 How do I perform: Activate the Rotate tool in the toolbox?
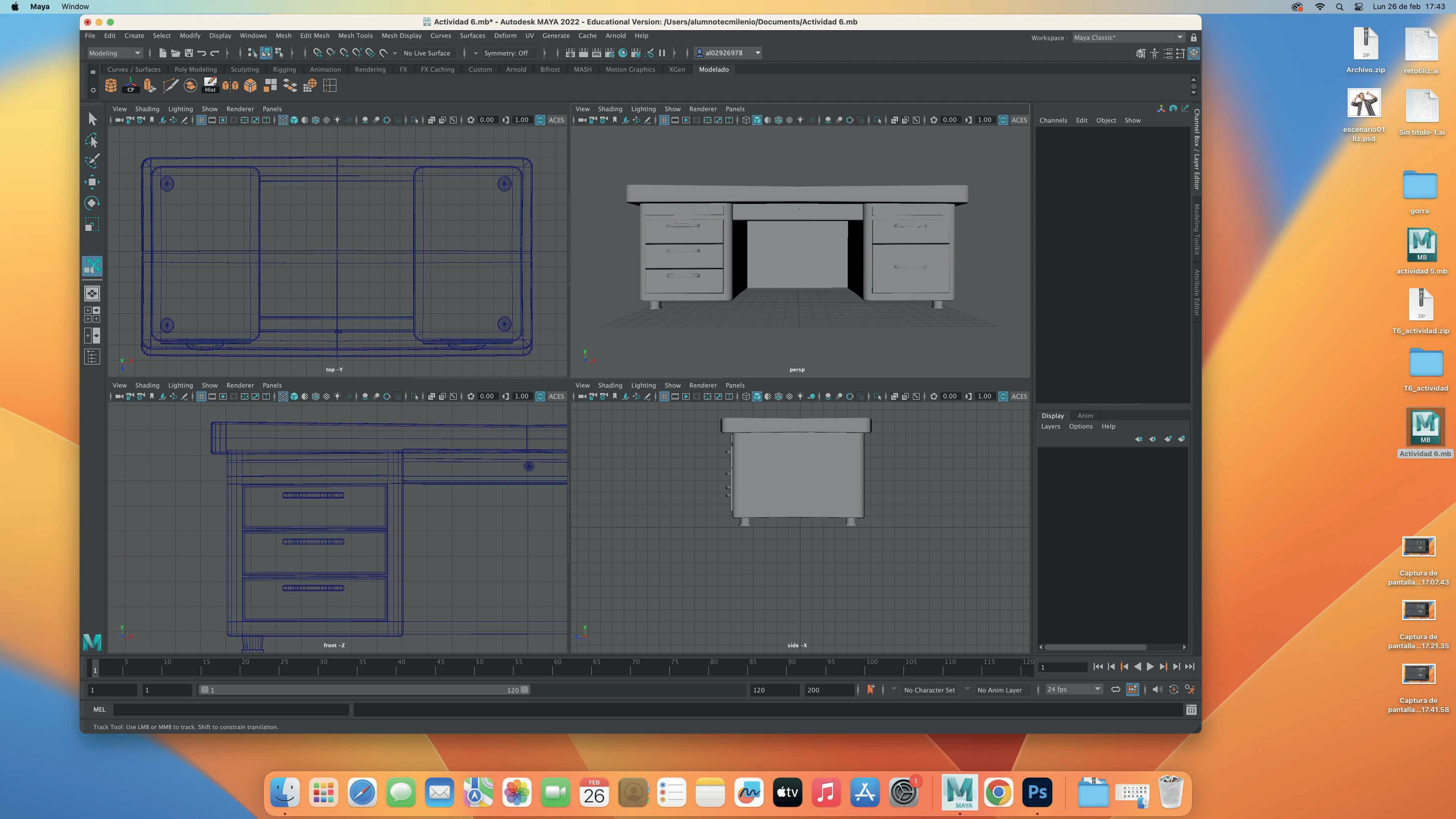(x=92, y=203)
